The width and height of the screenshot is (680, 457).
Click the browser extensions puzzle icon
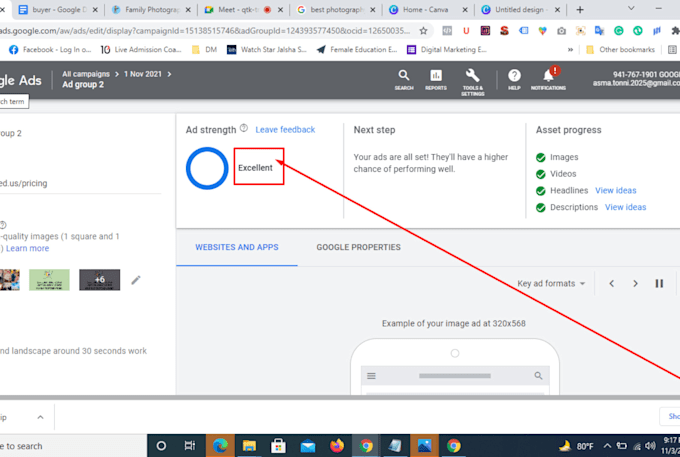pyautogui.click(x=675, y=31)
